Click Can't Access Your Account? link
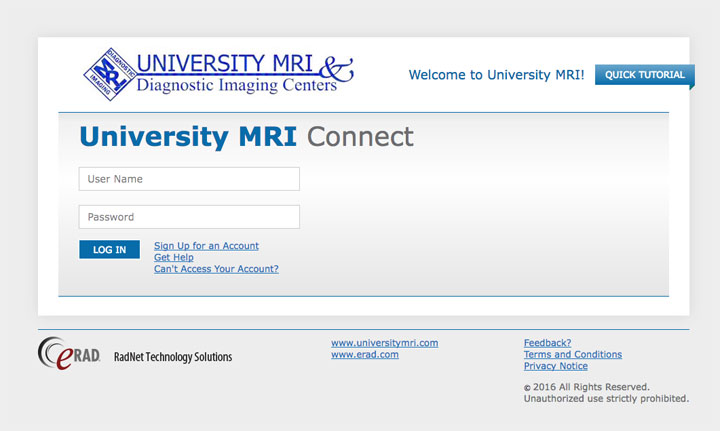Viewport: 720px width, 431px height. click(216, 269)
